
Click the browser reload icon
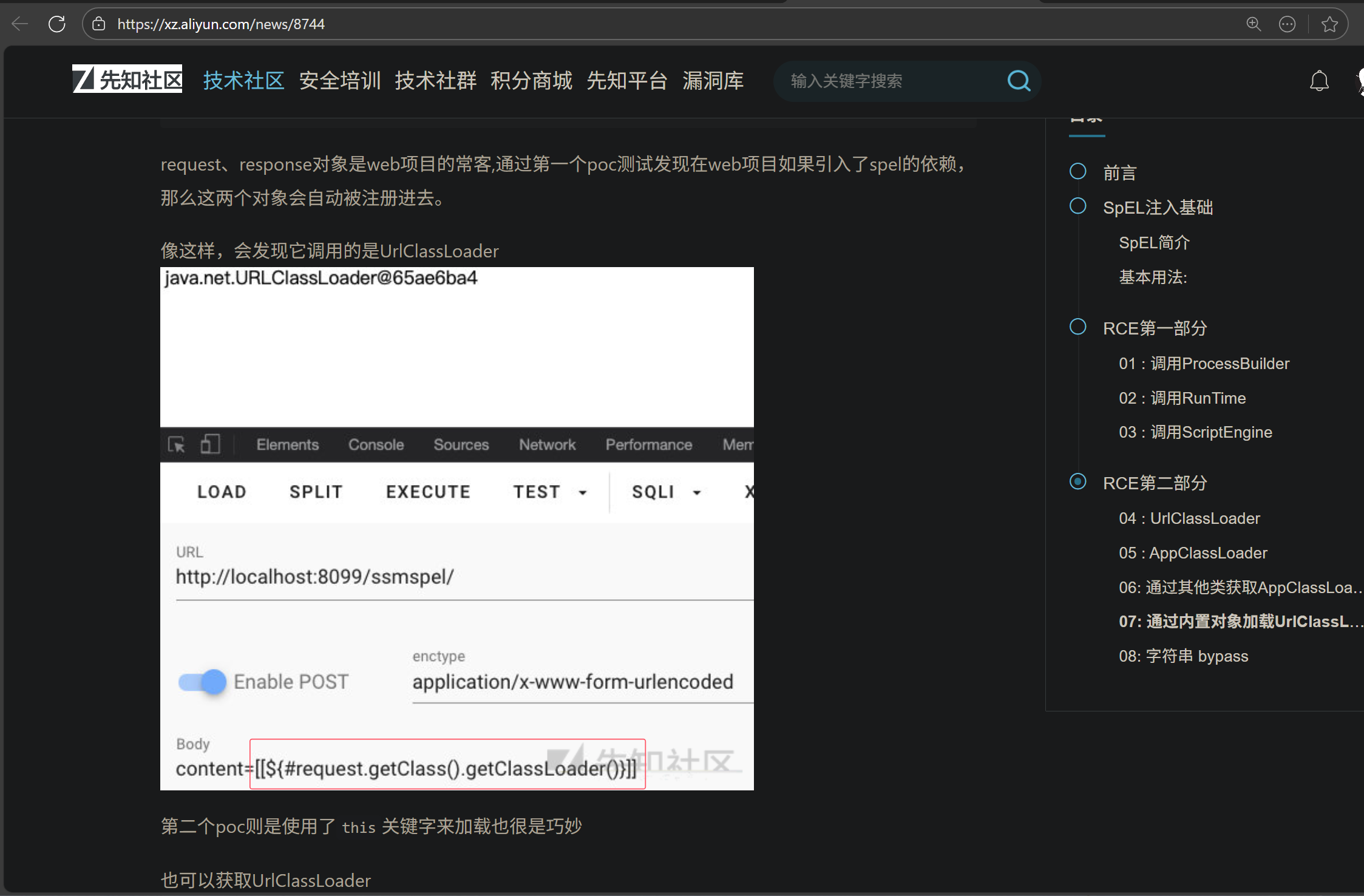56,24
